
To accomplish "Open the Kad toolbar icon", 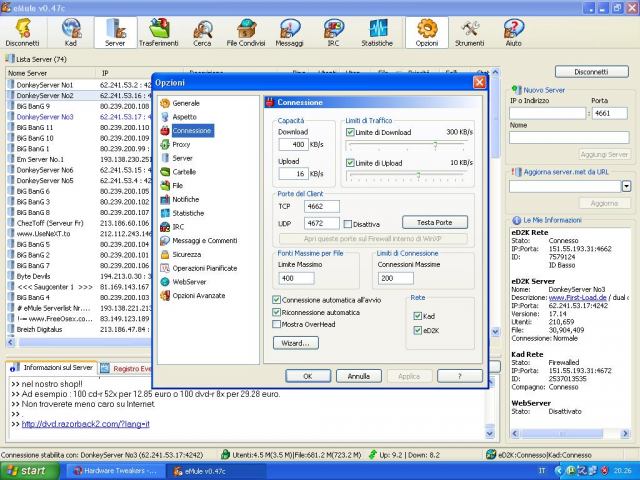I will pos(70,33).
